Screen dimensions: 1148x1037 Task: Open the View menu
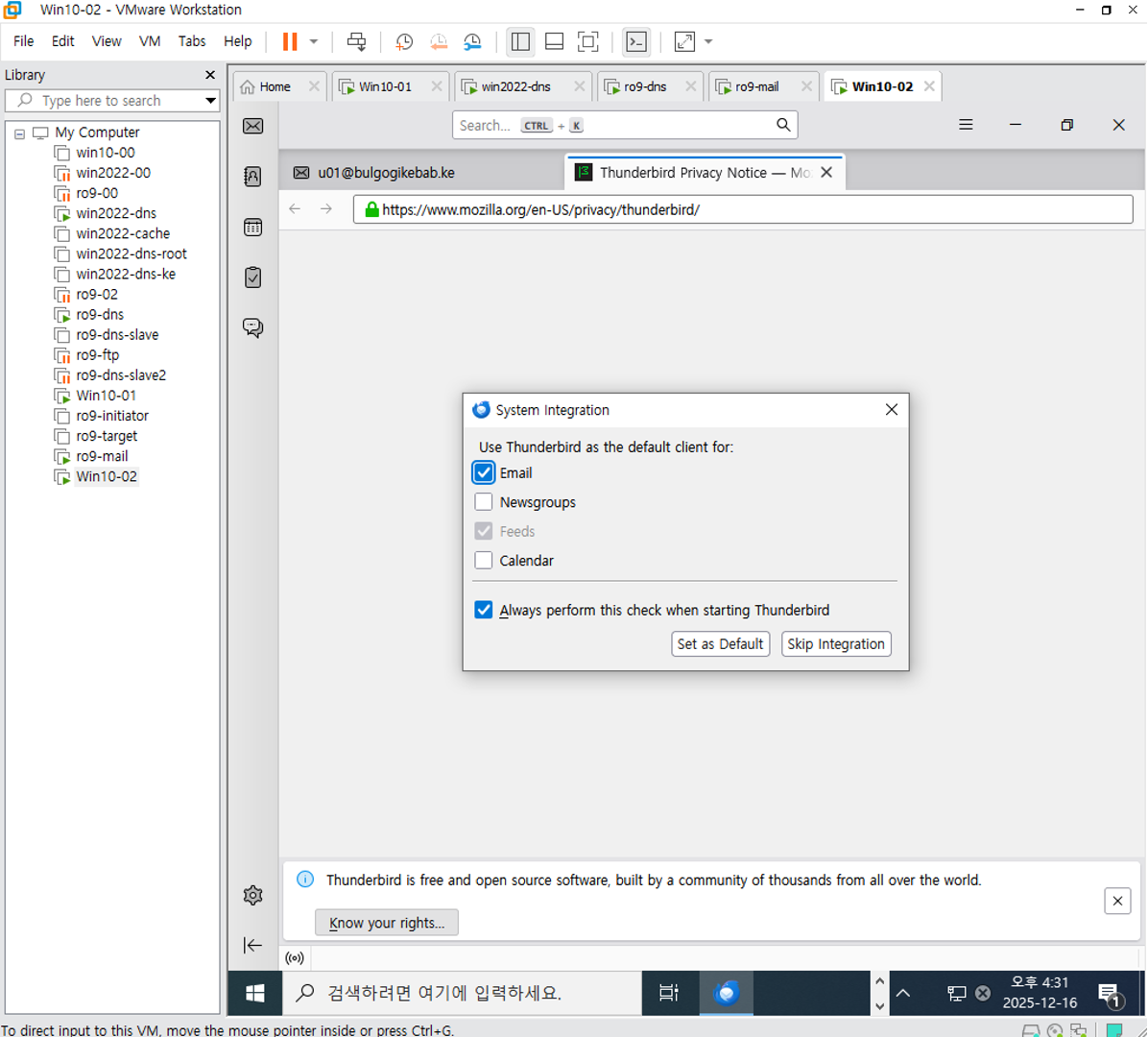point(107,41)
